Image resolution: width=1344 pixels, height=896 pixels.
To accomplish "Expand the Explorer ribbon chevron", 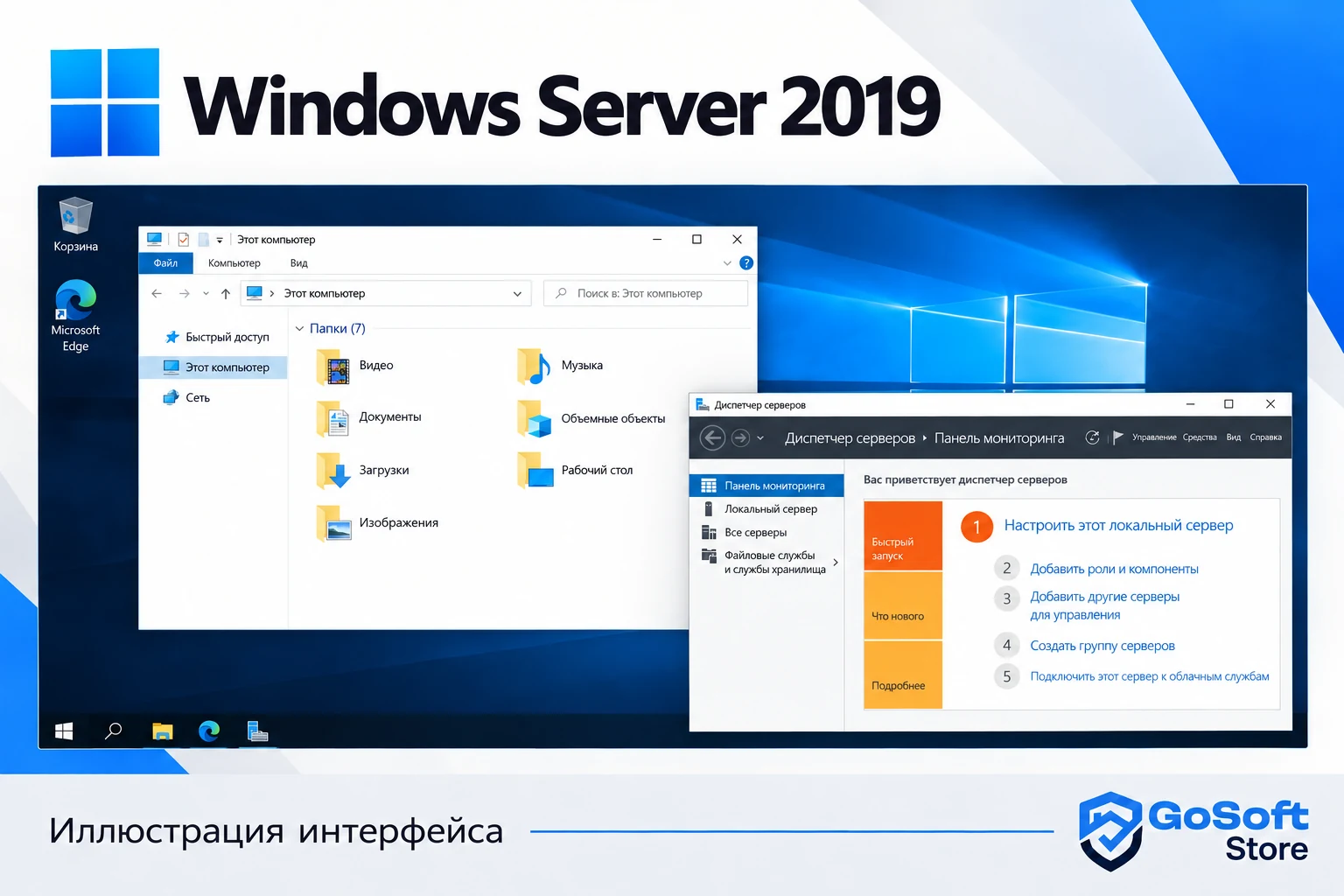I will (727, 263).
